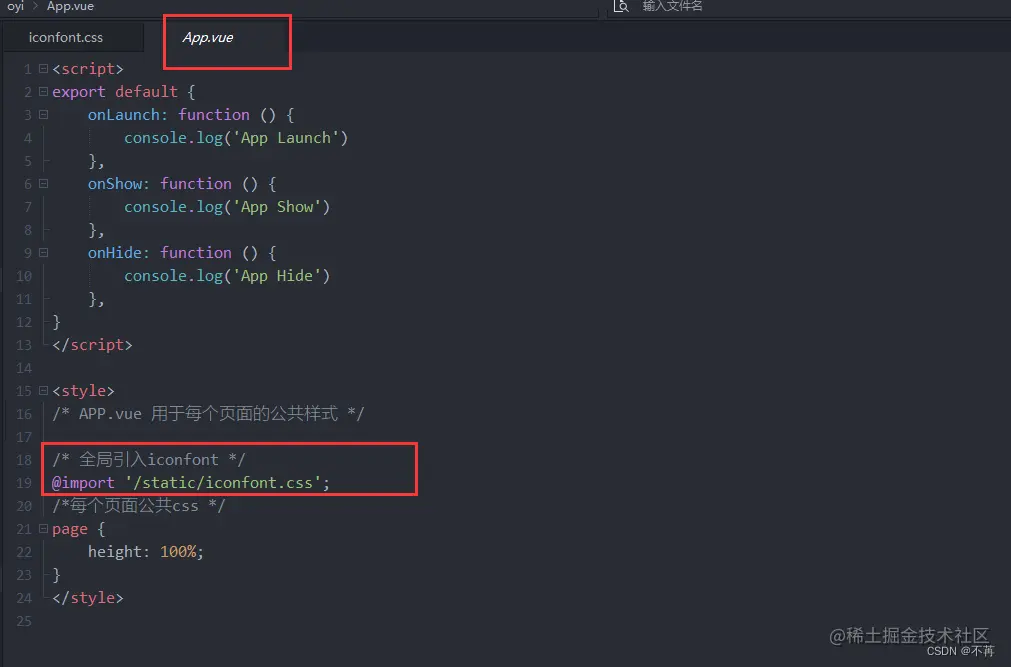Click the 'oyi' breadcrumb folder in the path bar

(15, 6)
